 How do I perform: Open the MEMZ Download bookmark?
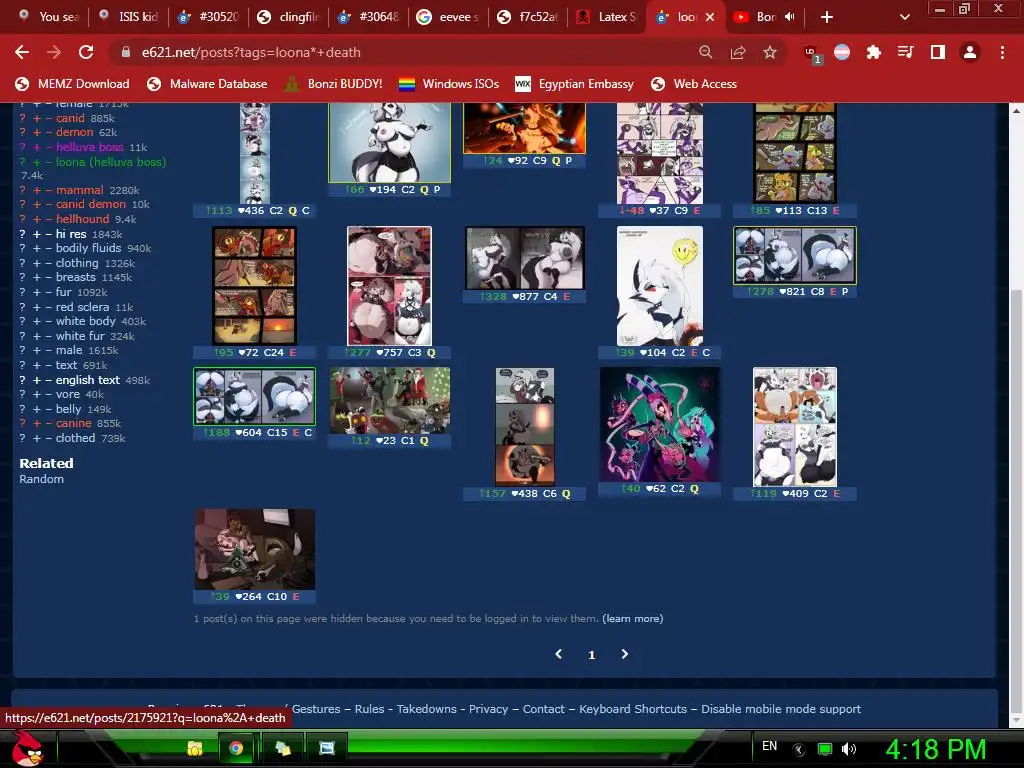tap(72, 84)
